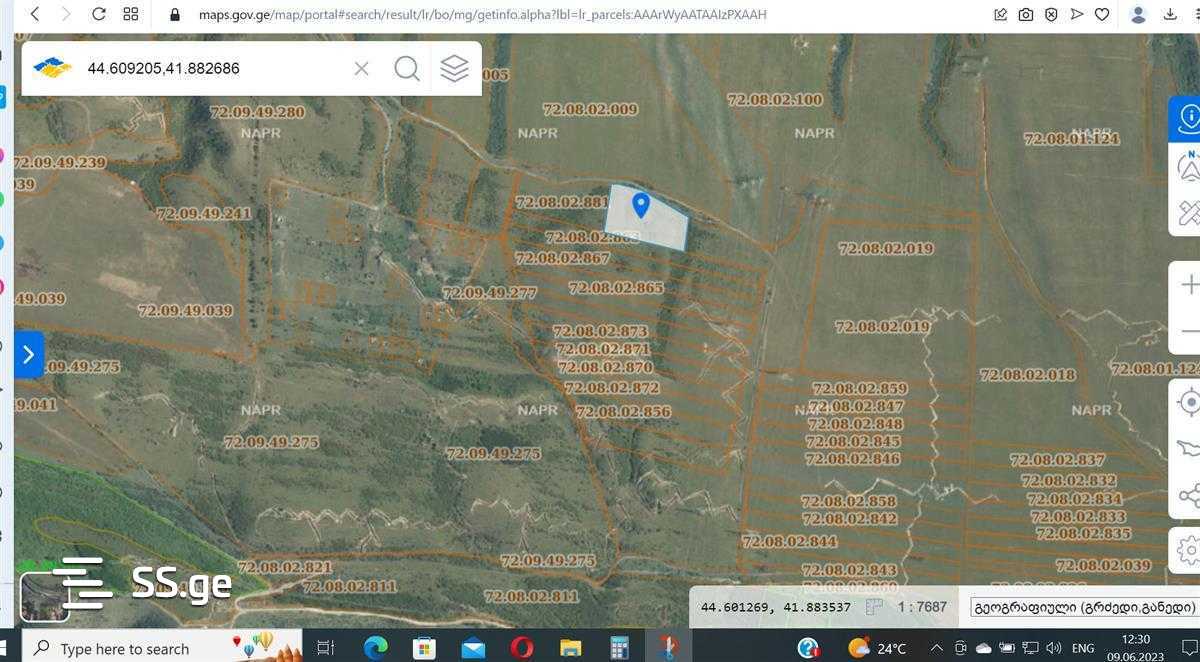Activate the parcel info identify tool
This screenshot has height=662, width=1200.
point(1188,118)
